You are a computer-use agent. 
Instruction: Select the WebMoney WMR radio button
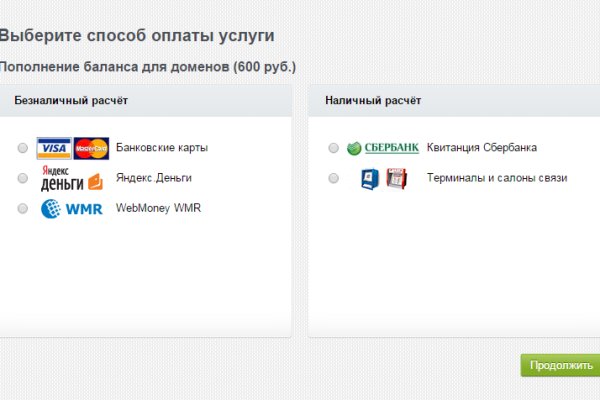point(23,209)
